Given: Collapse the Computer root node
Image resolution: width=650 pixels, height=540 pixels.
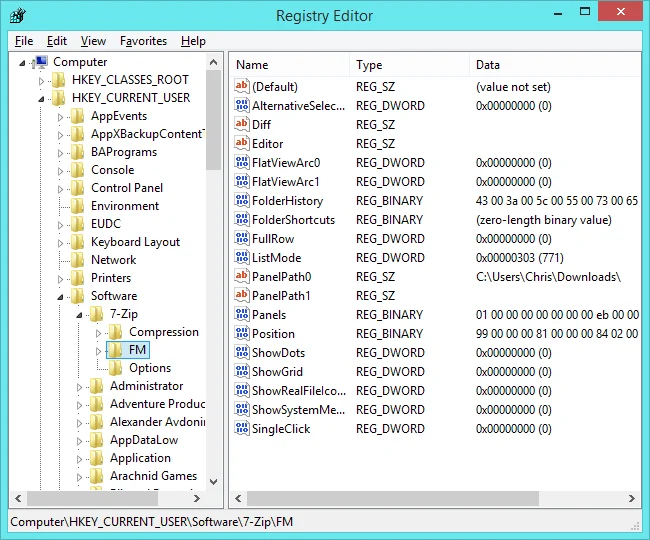Looking at the screenshot, I should tap(22, 63).
